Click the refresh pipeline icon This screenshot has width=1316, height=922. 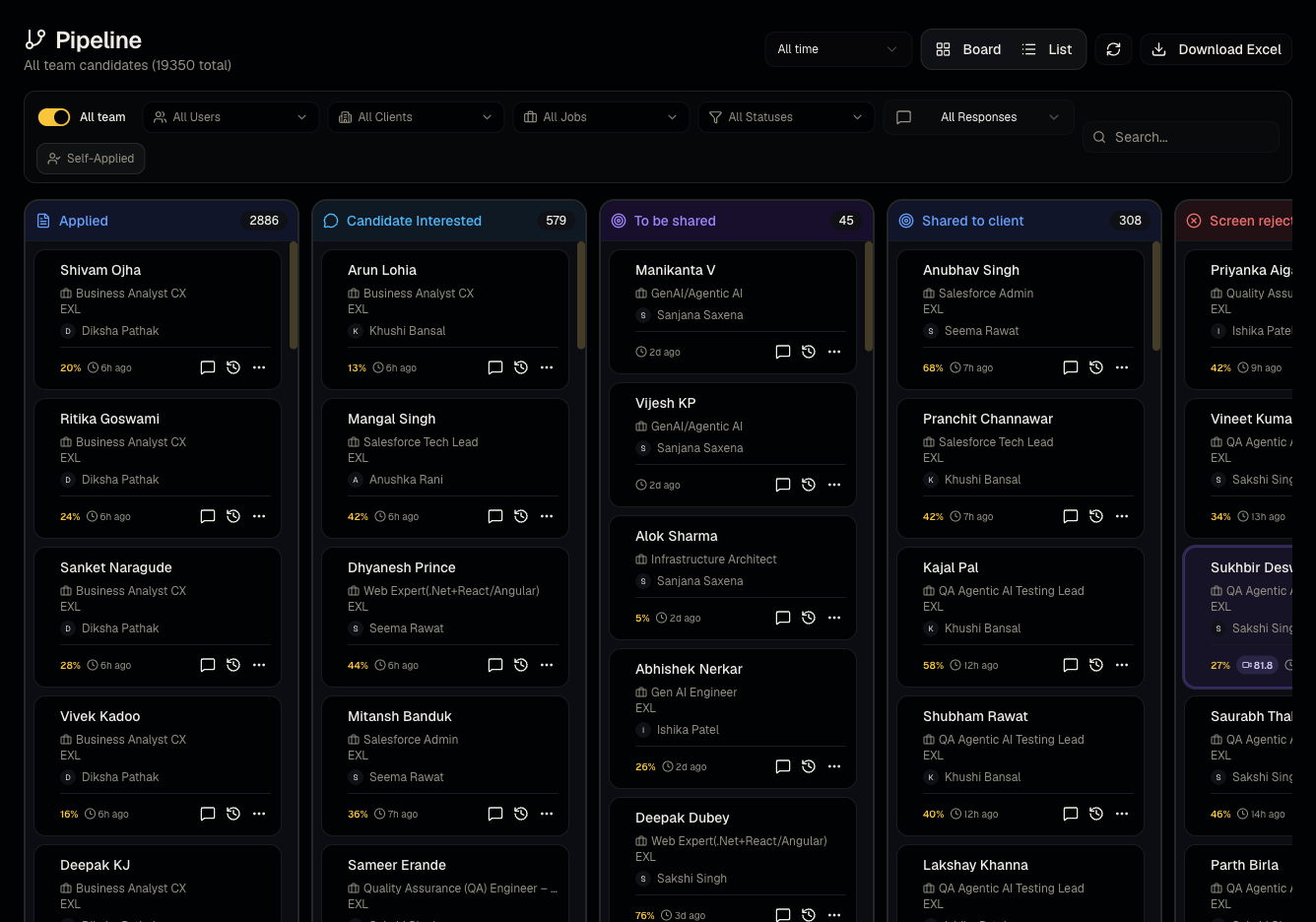[1113, 49]
